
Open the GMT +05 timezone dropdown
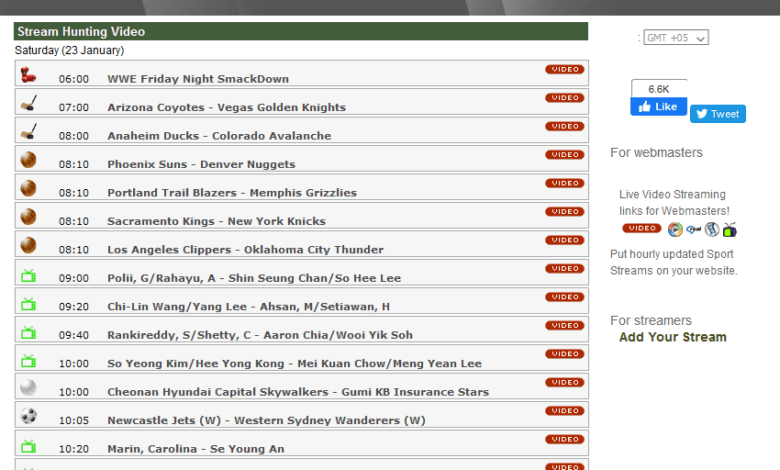tap(676, 37)
